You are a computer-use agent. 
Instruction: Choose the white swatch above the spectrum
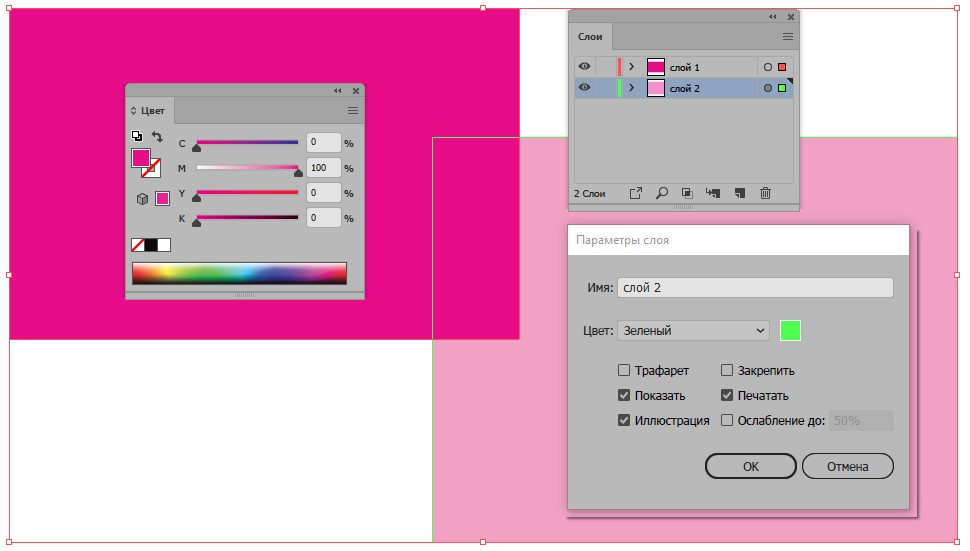coord(164,245)
